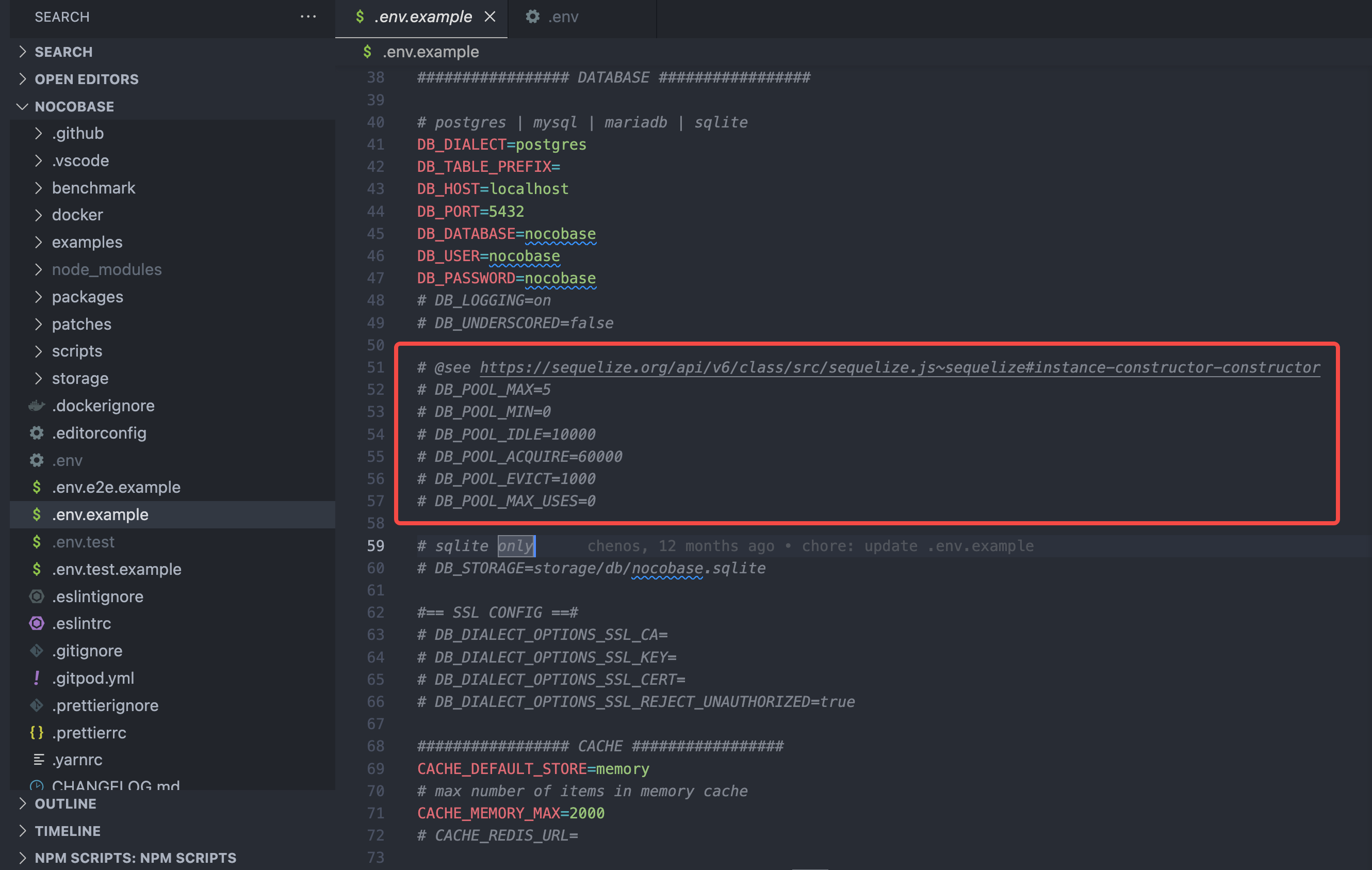The image size is (1372, 870).
Task: Click the gear icon next to .env
Action: (37, 460)
